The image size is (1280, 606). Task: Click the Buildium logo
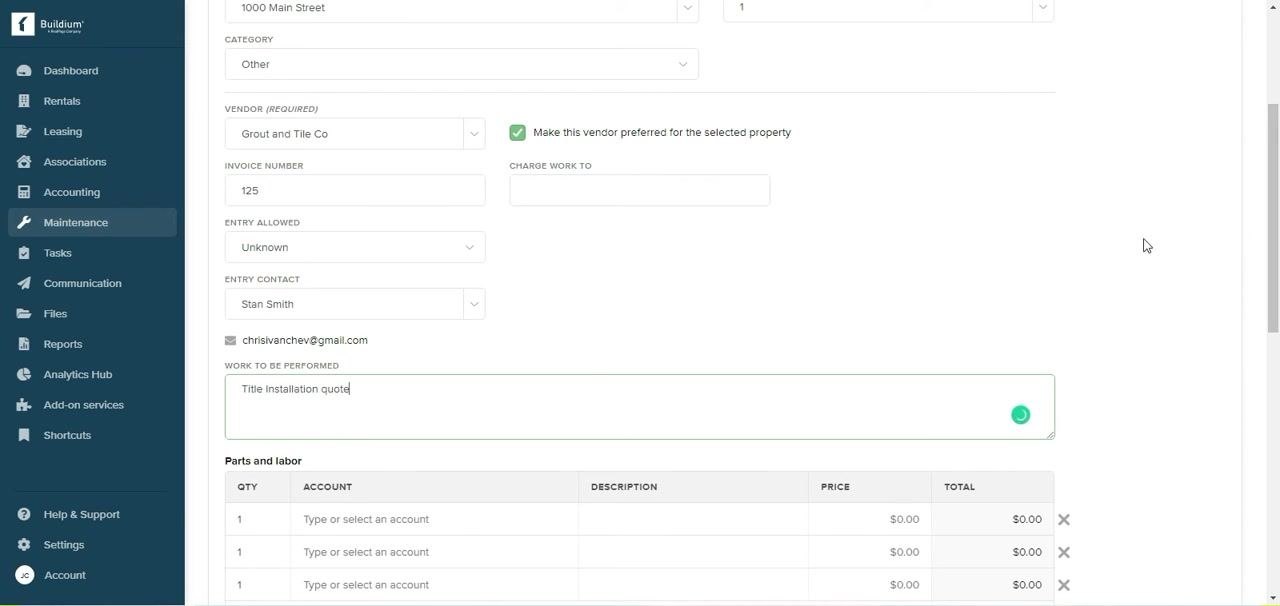point(48,25)
